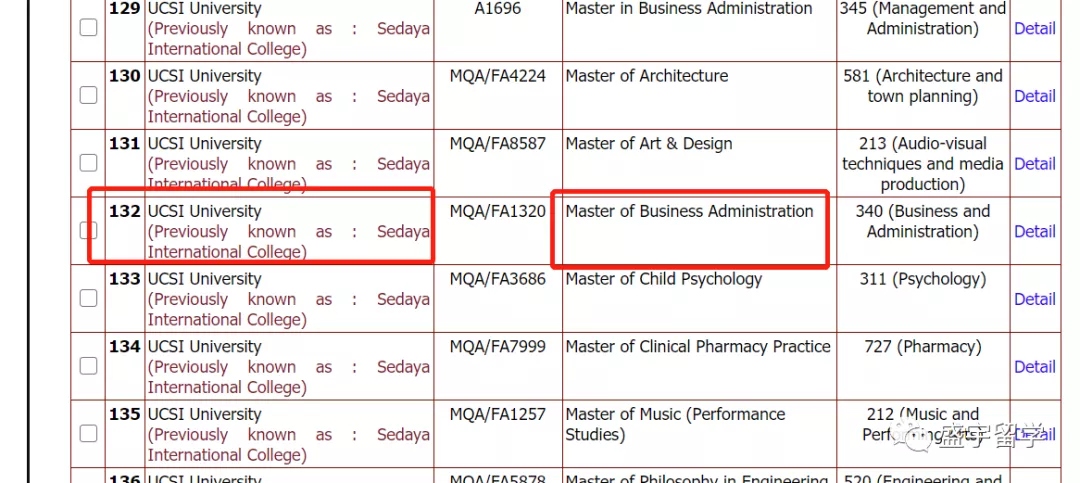The width and height of the screenshot is (1080, 483).
Task: Open Detail link for Master of Art & Design
Action: [x=1035, y=163]
